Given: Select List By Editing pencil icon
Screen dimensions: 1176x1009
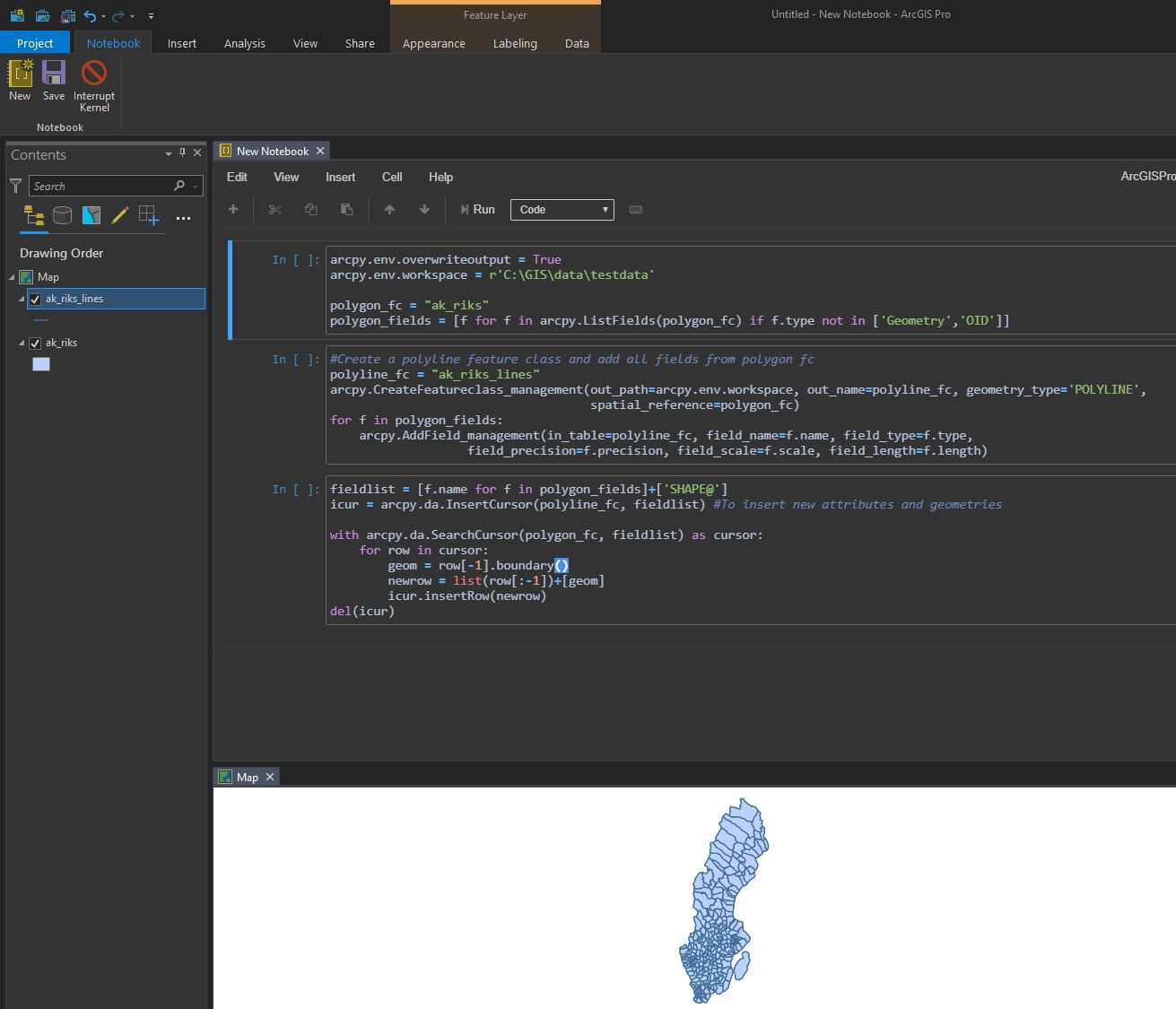Looking at the screenshot, I should tap(119, 215).
